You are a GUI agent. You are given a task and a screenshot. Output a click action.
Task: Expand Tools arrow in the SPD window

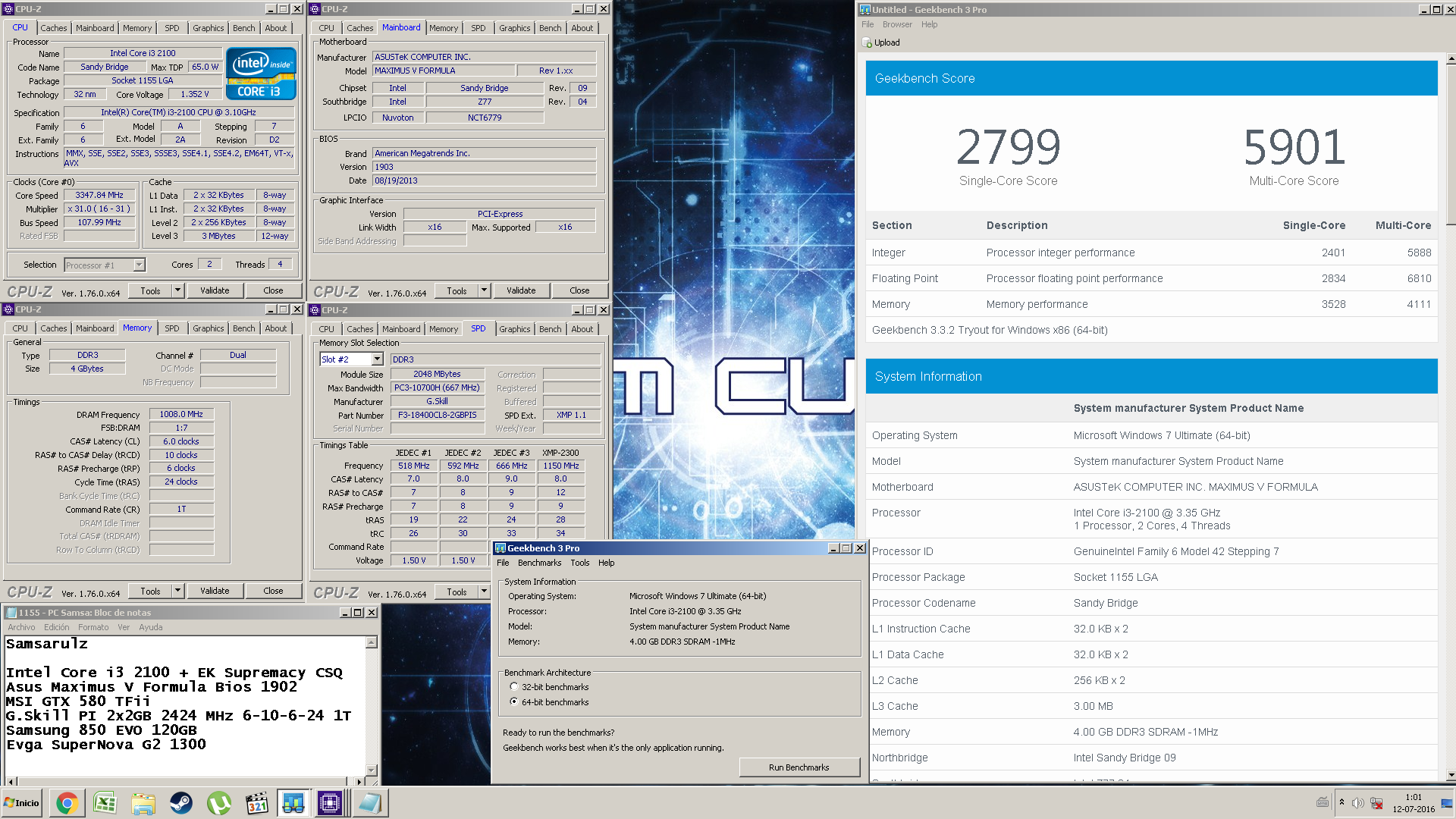[x=485, y=591]
